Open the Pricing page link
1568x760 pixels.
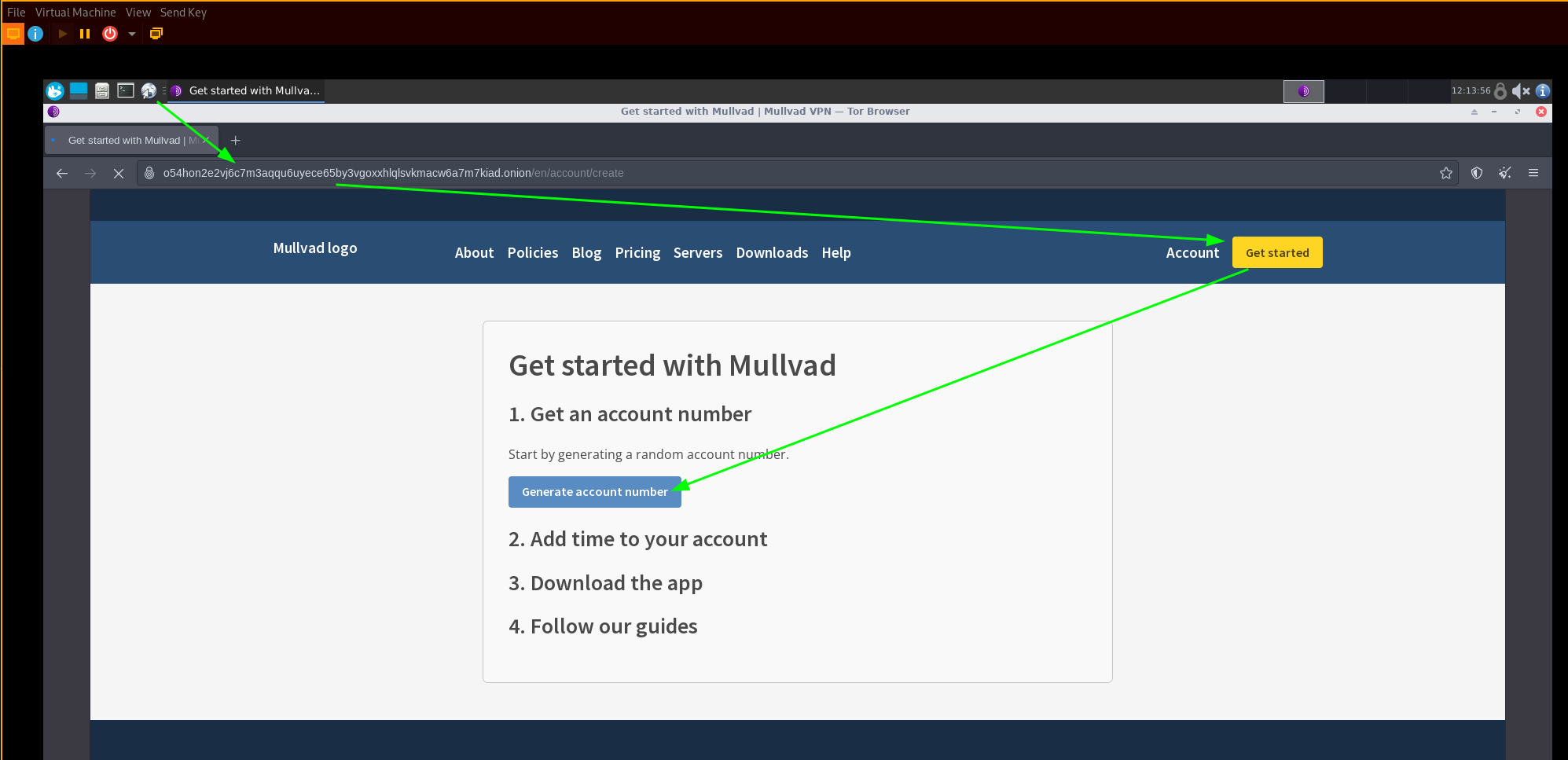[637, 253]
